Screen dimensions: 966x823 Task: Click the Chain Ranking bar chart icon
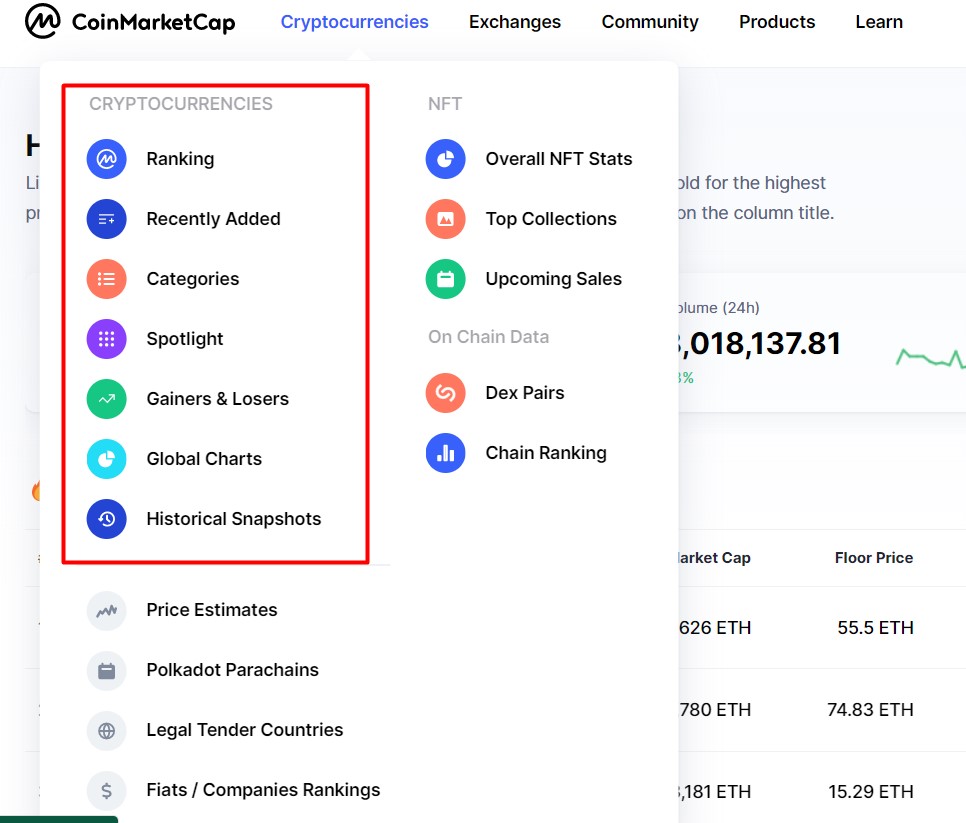pyautogui.click(x=445, y=453)
